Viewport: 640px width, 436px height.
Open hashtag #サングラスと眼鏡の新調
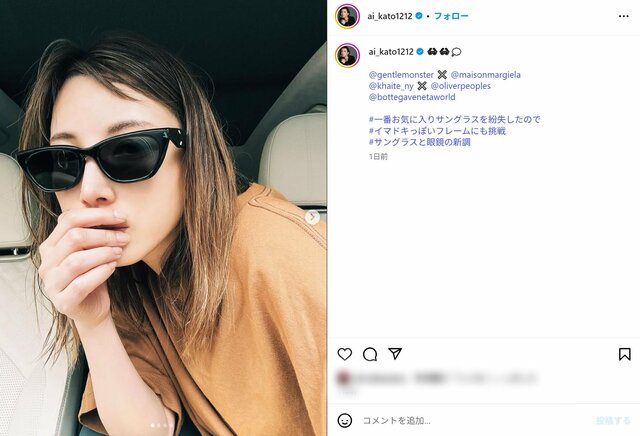click(420, 142)
